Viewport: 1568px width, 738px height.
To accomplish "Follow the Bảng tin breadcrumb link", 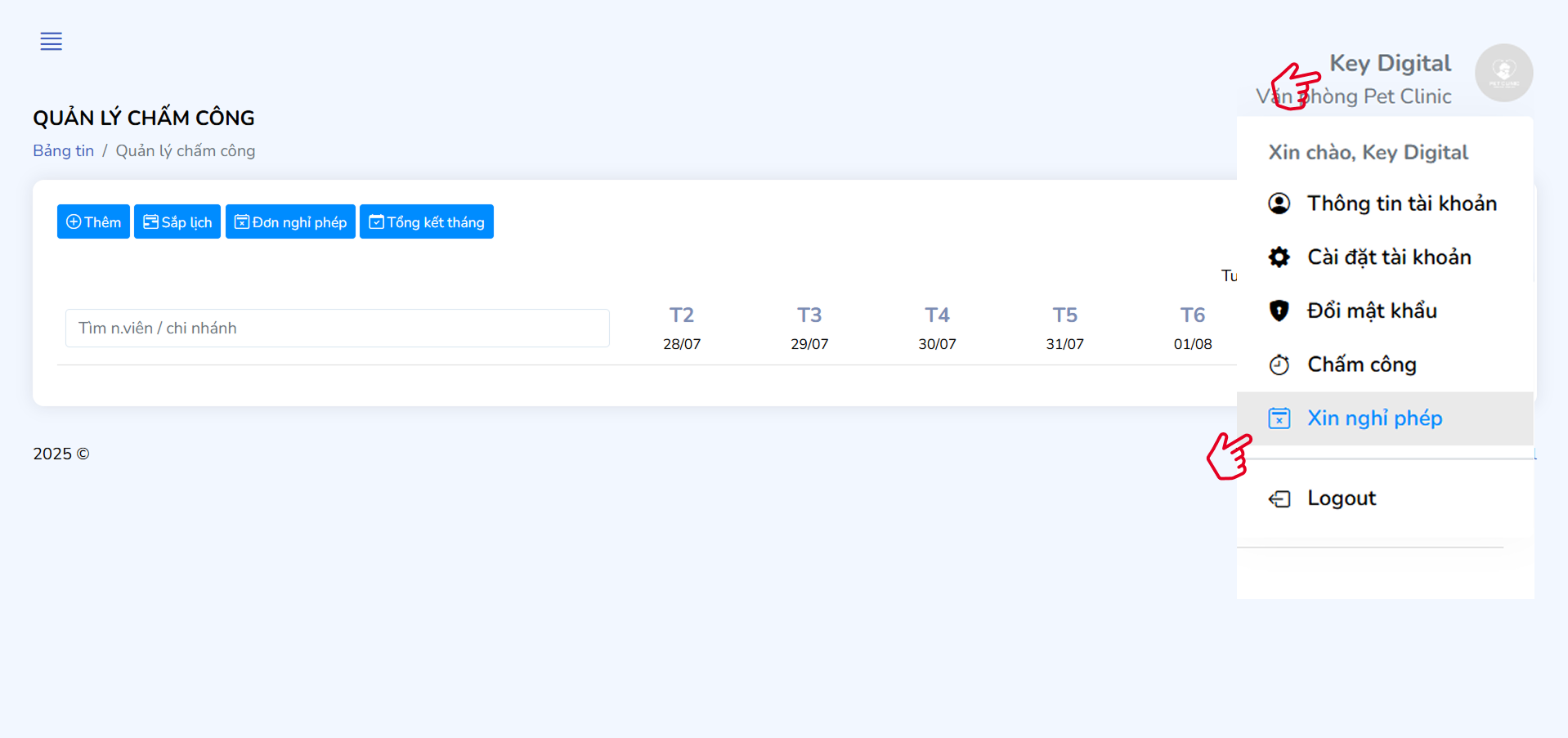I will click(x=63, y=151).
